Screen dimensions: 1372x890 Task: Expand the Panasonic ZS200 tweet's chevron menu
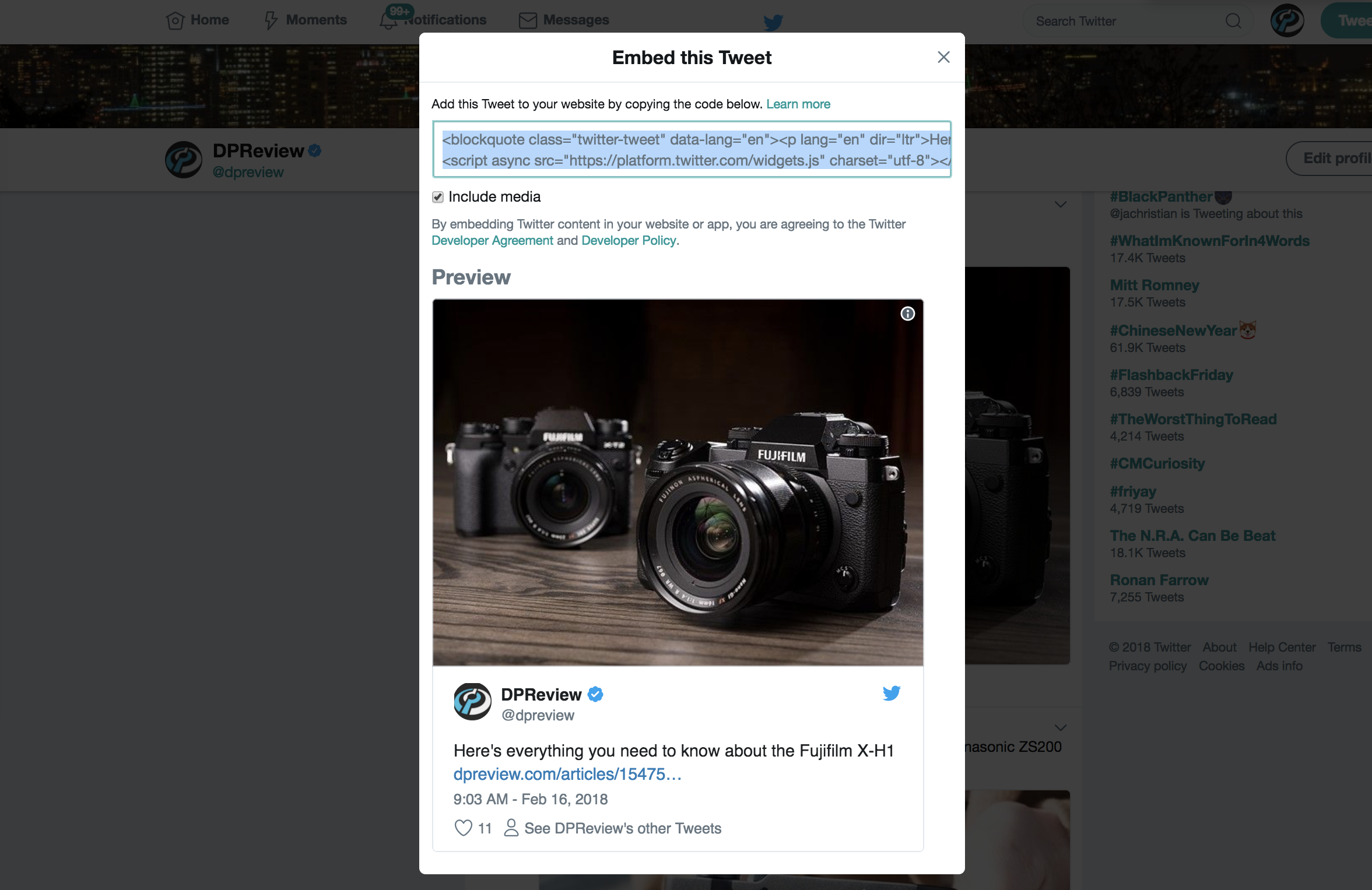(x=1061, y=727)
